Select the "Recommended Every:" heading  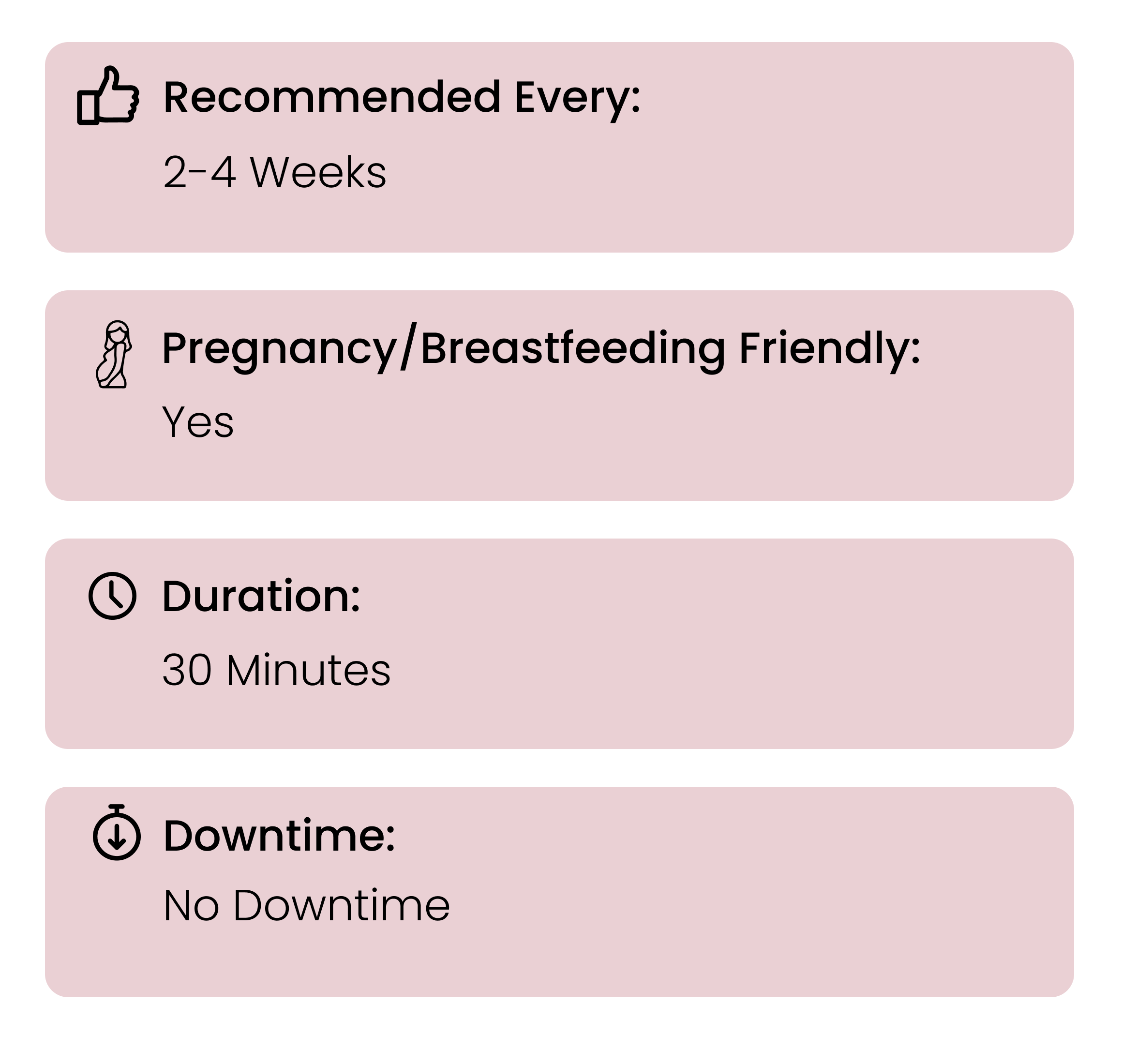tap(402, 98)
